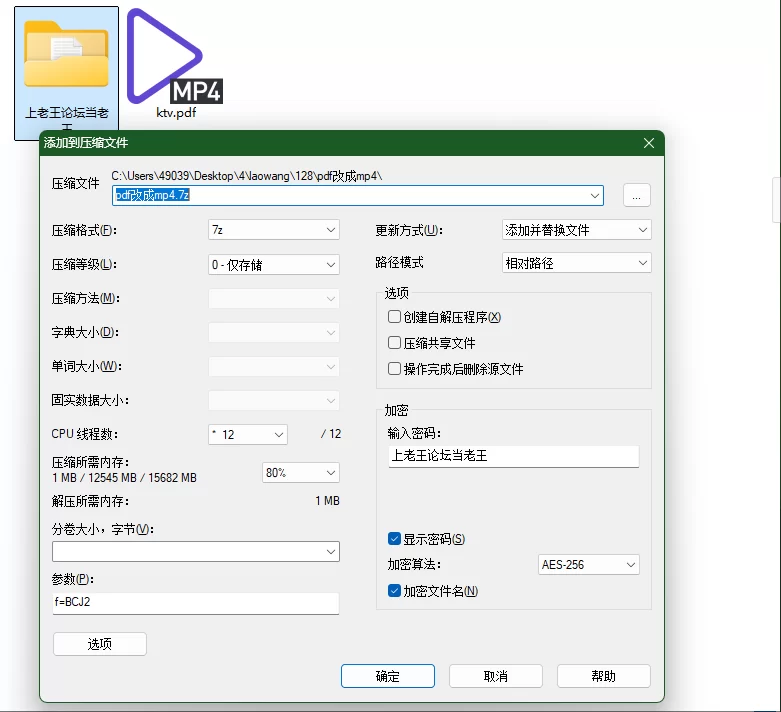
Task: Open the 加密算法 AES-256 dropdown
Action: coord(589,565)
